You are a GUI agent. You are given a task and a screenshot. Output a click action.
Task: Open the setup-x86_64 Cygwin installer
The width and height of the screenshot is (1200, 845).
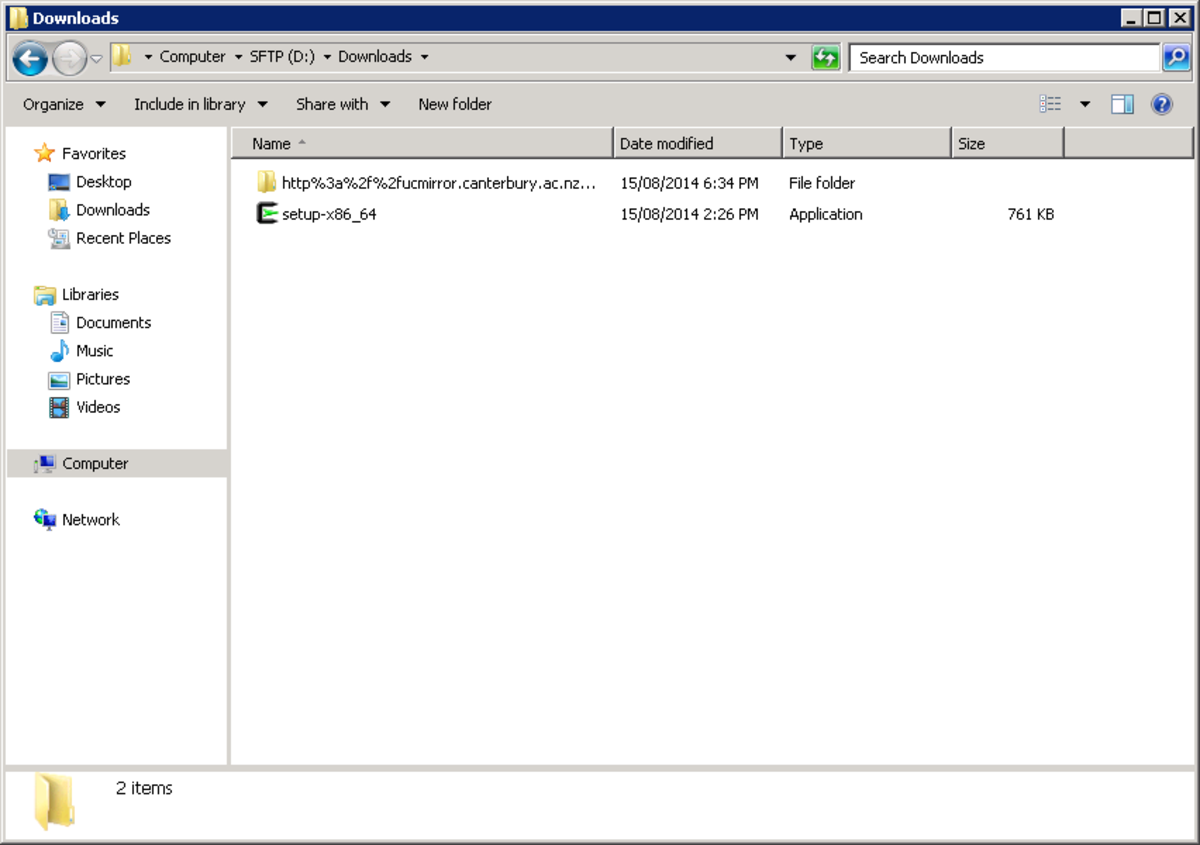coord(330,213)
